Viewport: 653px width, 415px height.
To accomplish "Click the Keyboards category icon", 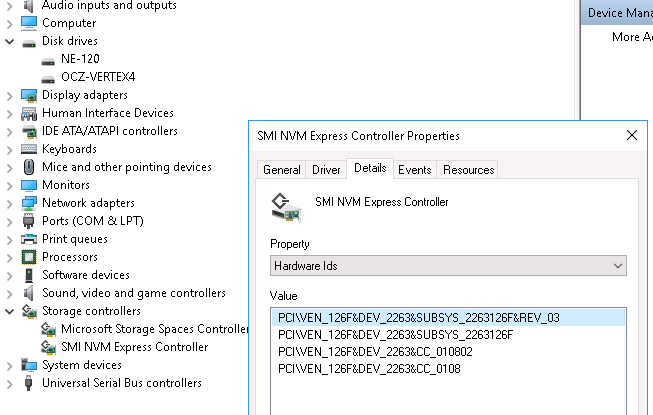I will point(29,149).
